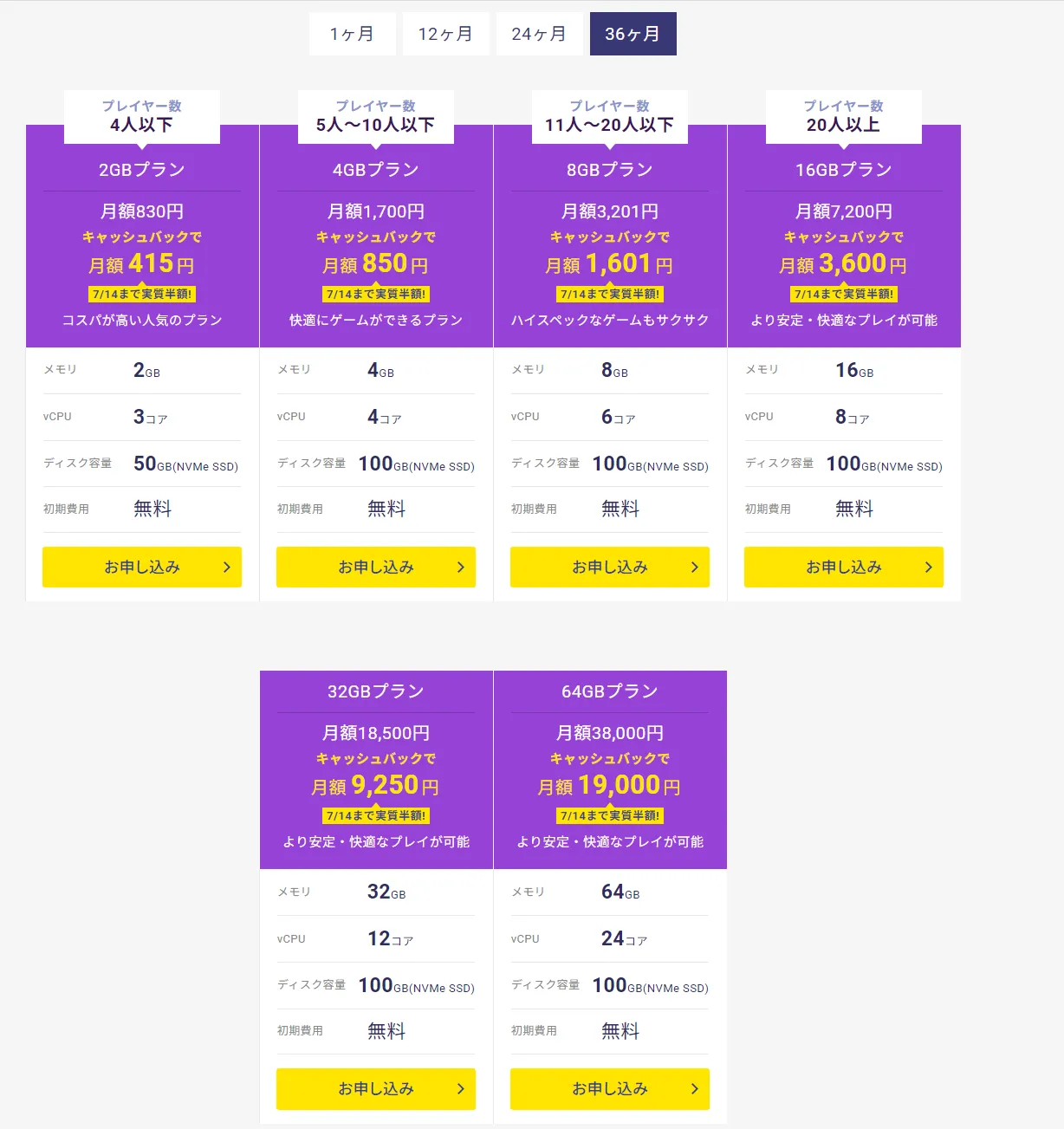Click the 月額1,601円 cashback price on 8GB plan
The height and width of the screenshot is (1129, 1064).
[609, 263]
